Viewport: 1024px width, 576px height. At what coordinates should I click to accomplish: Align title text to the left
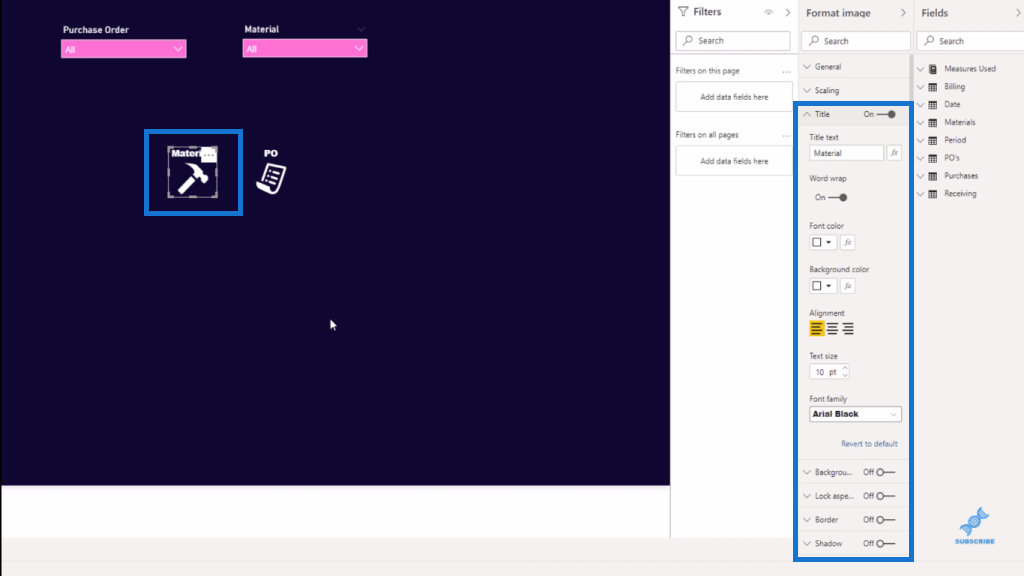(816, 328)
